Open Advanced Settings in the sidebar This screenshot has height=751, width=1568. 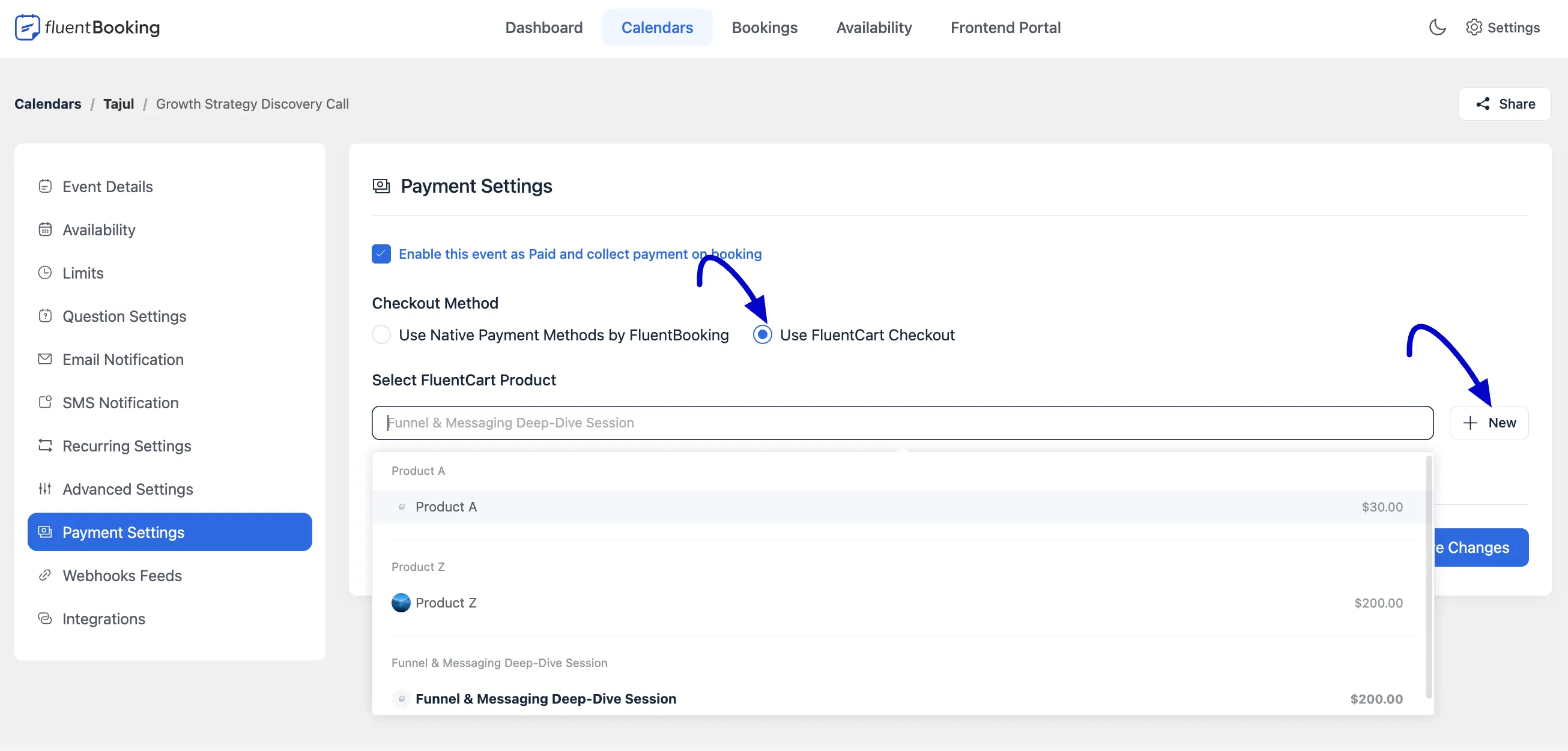(x=170, y=489)
